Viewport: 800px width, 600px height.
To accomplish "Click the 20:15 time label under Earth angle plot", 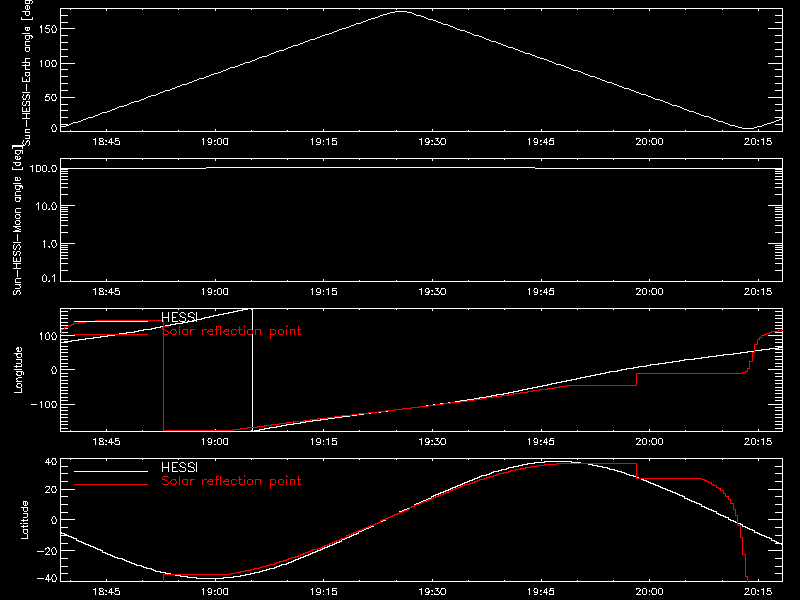I will click(758, 142).
